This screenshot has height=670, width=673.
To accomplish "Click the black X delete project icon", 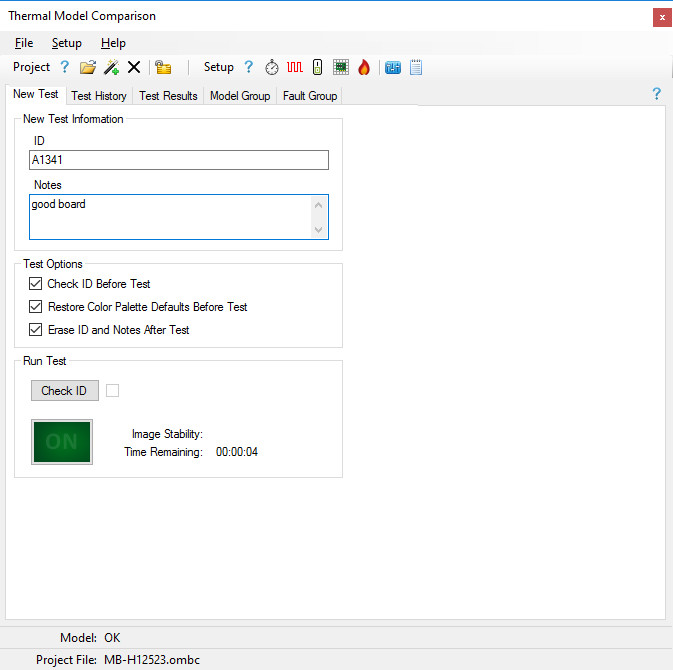I will pyautogui.click(x=133, y=67).
